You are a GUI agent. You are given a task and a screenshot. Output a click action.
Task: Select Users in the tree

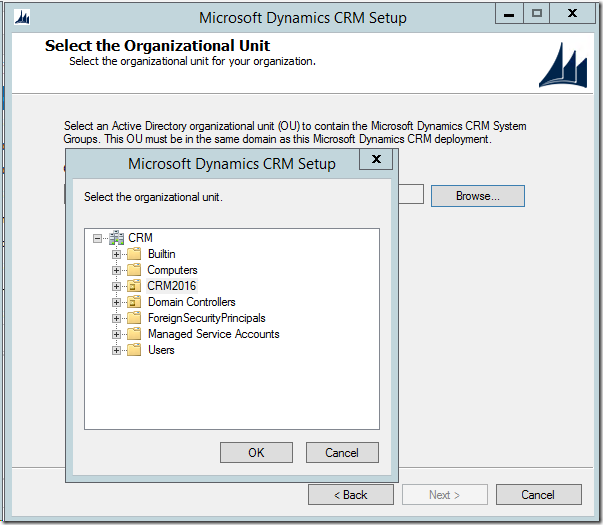[x=161, y=350]
